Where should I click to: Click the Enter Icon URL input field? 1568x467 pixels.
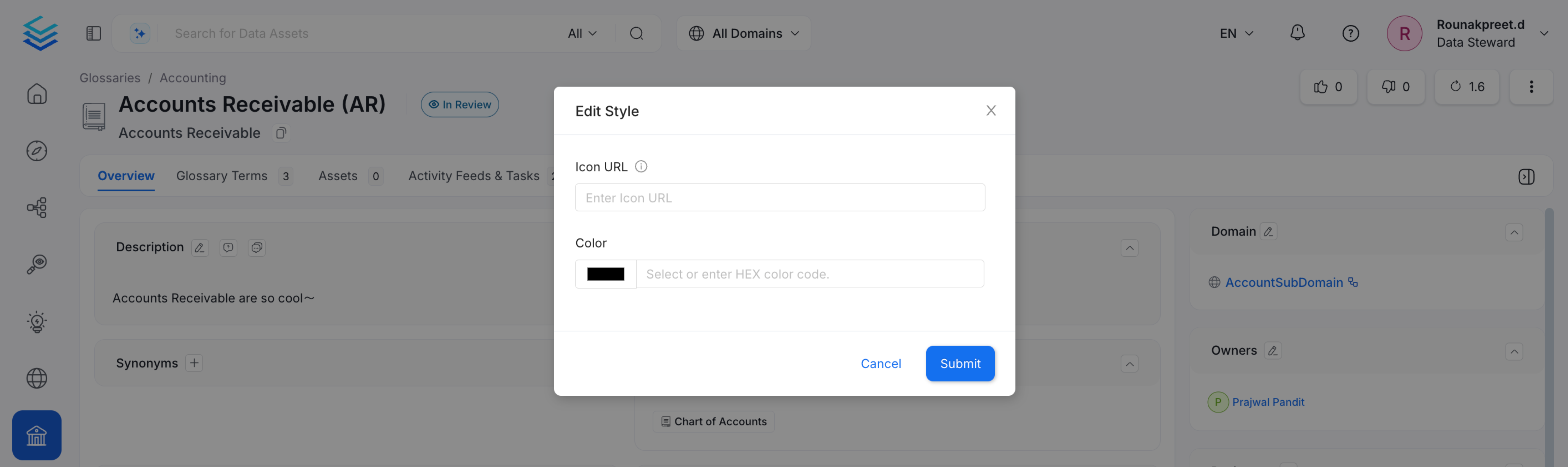pos(780,197)
